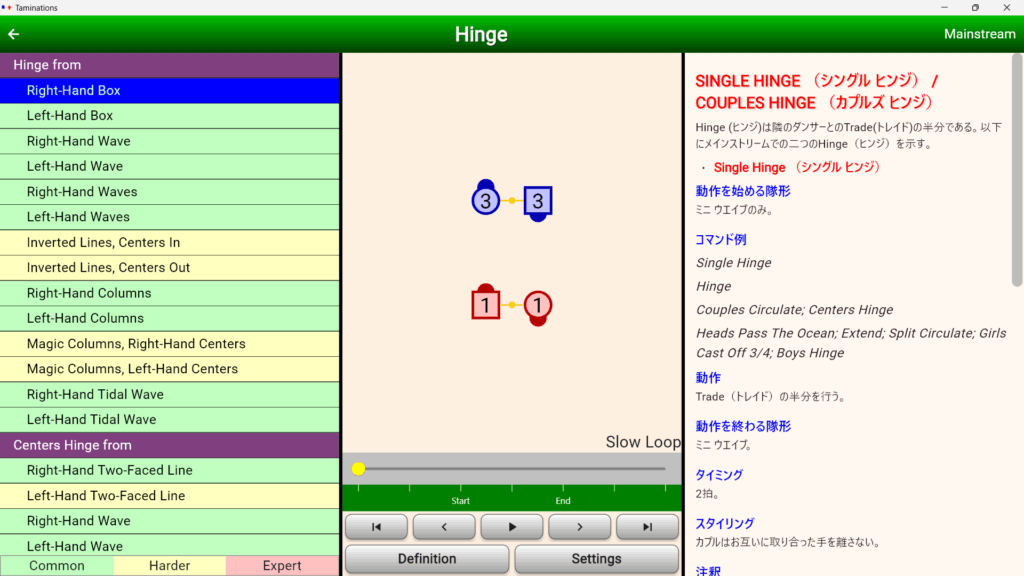Step backward one beat
This screenshot has height=576, width=1024.
tap(444, 527)
